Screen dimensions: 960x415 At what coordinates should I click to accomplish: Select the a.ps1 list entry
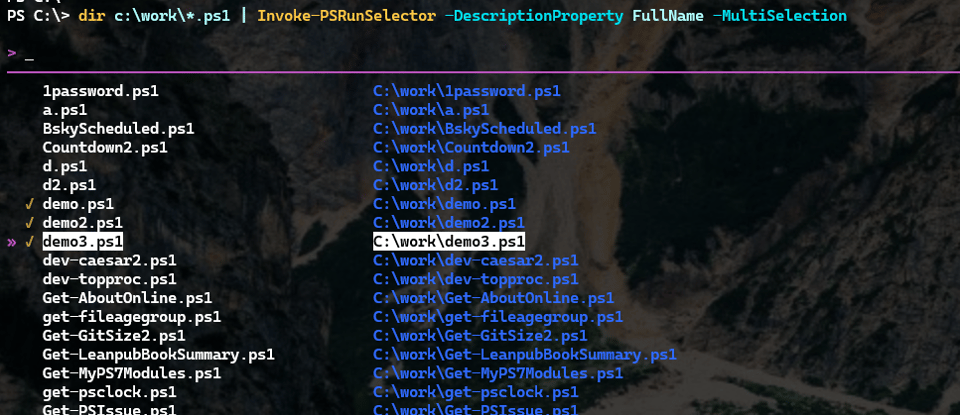[64, 110]
